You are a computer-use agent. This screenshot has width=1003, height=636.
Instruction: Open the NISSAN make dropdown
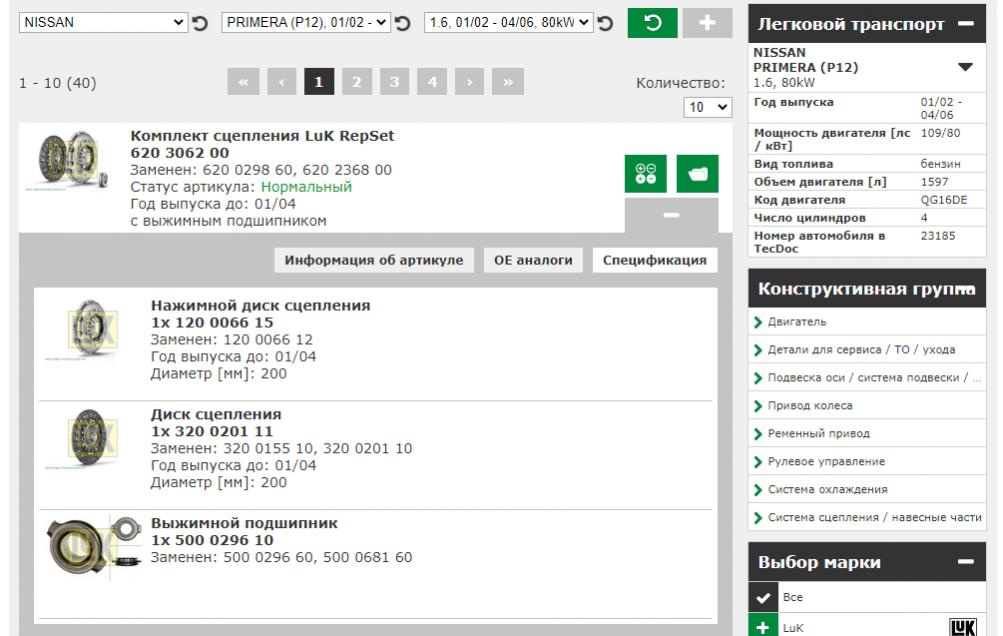point(103,22)
